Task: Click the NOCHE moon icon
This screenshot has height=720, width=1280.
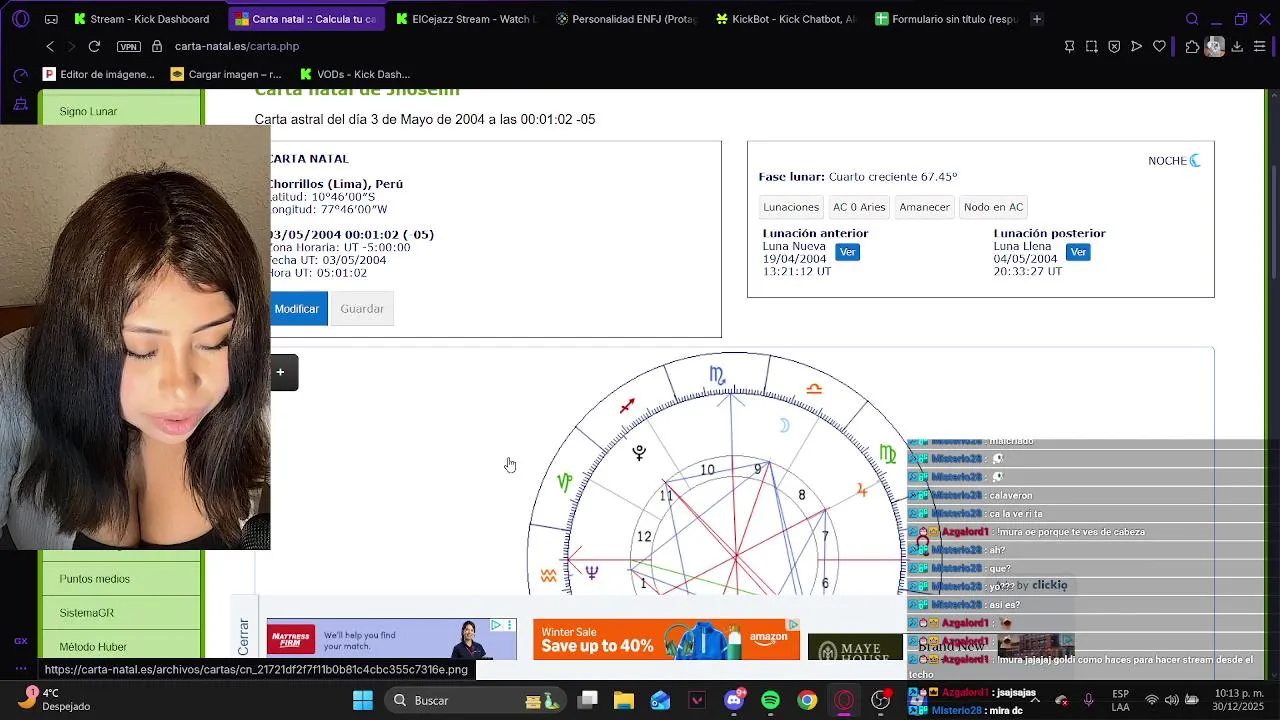Action: (1195, 160)
